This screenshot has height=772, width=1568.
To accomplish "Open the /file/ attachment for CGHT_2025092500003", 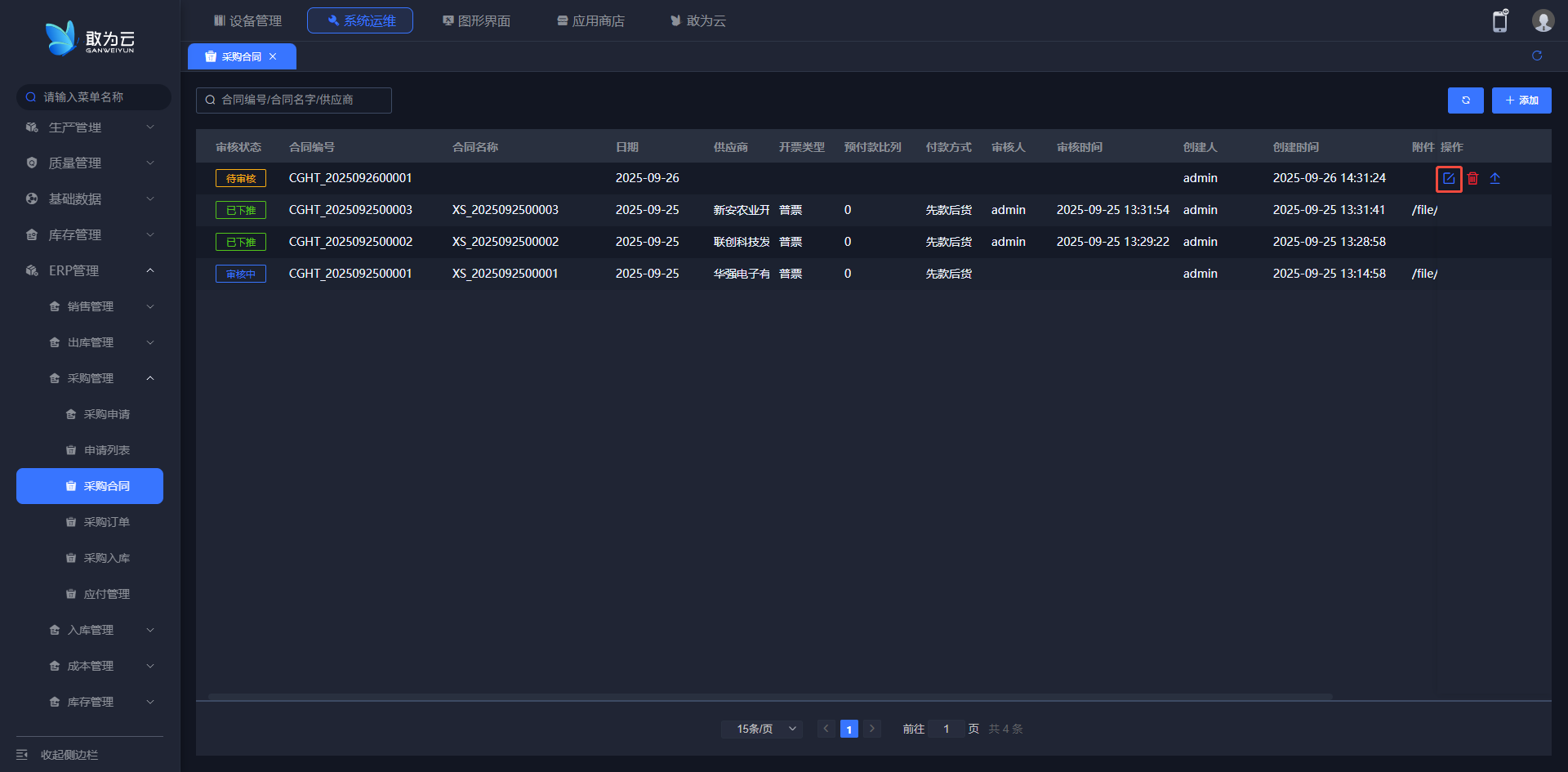I will pos(1424,210).
